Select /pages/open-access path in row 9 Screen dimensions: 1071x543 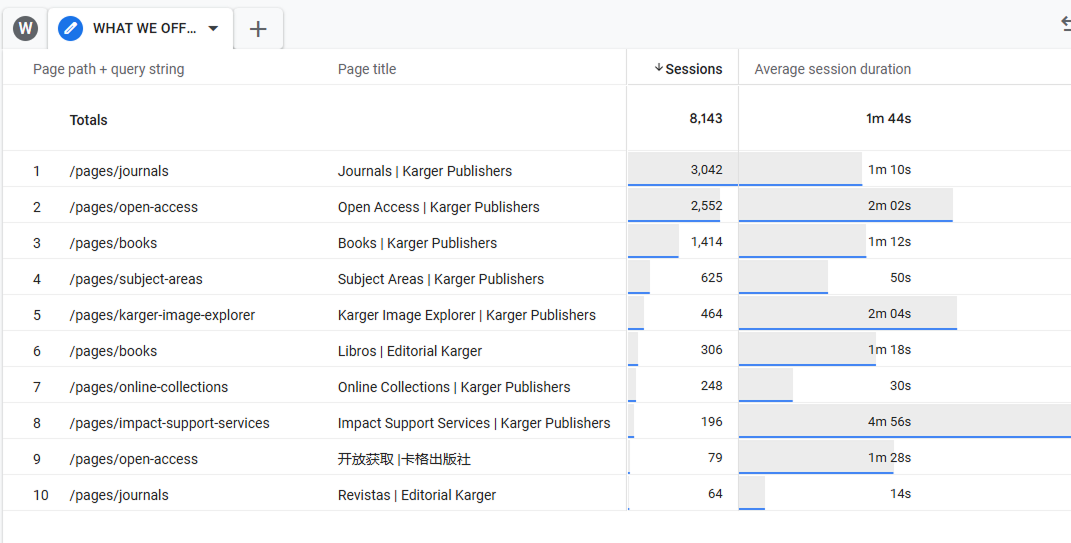133,459
